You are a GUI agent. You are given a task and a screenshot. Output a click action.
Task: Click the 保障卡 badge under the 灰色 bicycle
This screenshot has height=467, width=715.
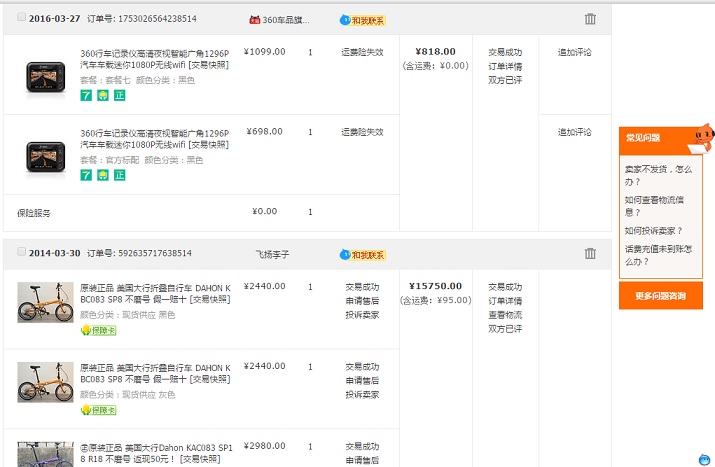click(98, 410)
